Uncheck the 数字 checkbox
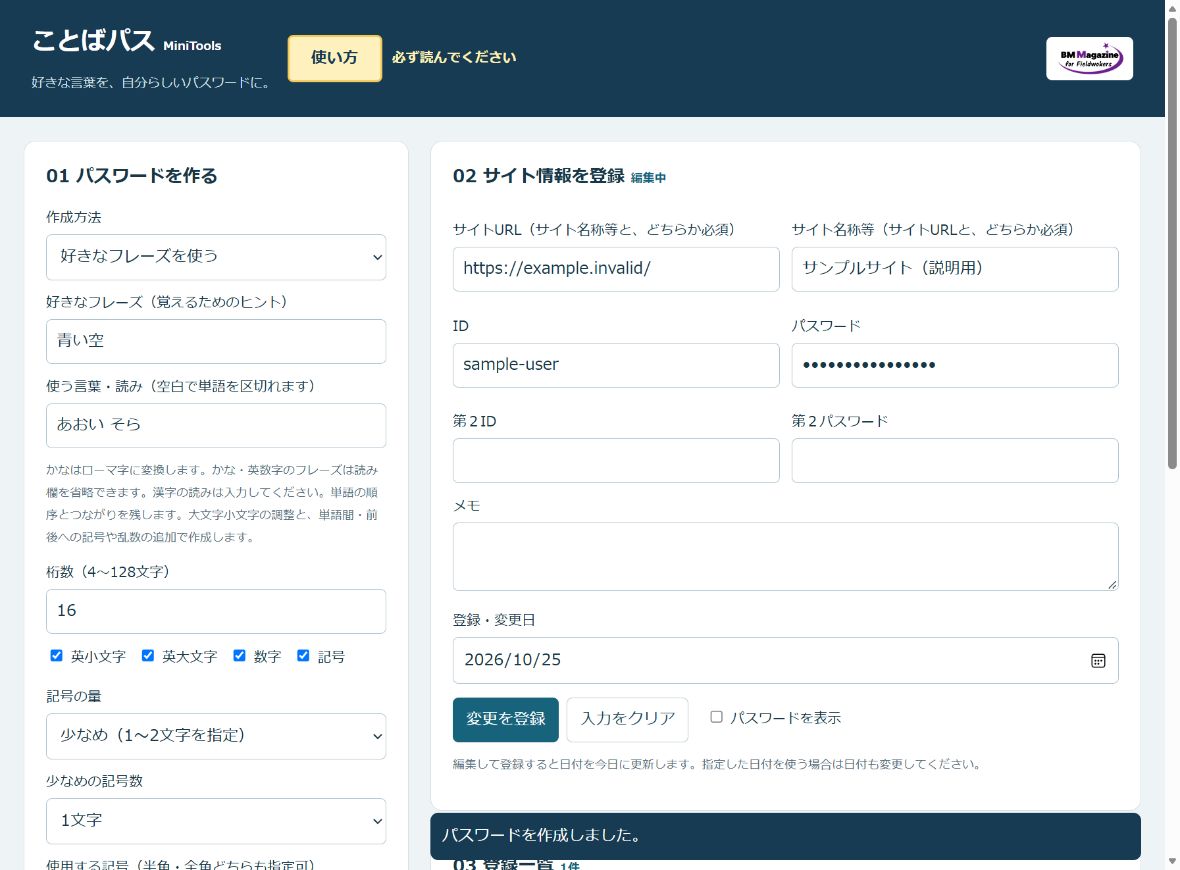The image size is (1180, 870). click(239, 656)
